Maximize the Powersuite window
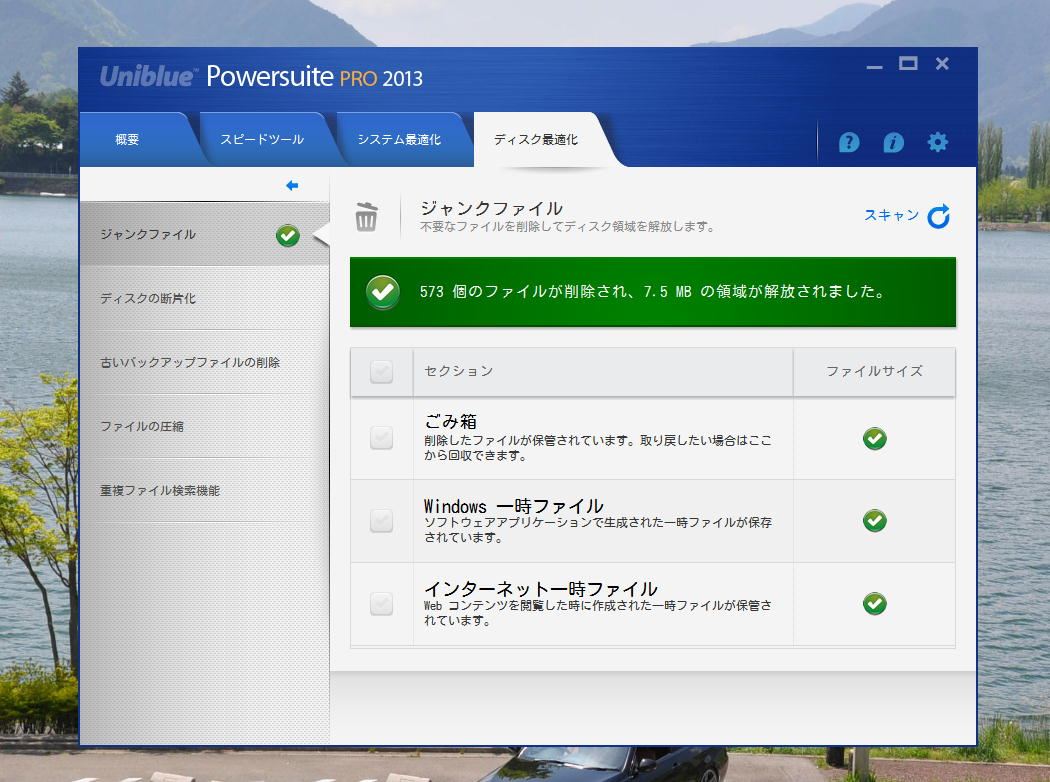1050x782 pixels. coord(908,64)
